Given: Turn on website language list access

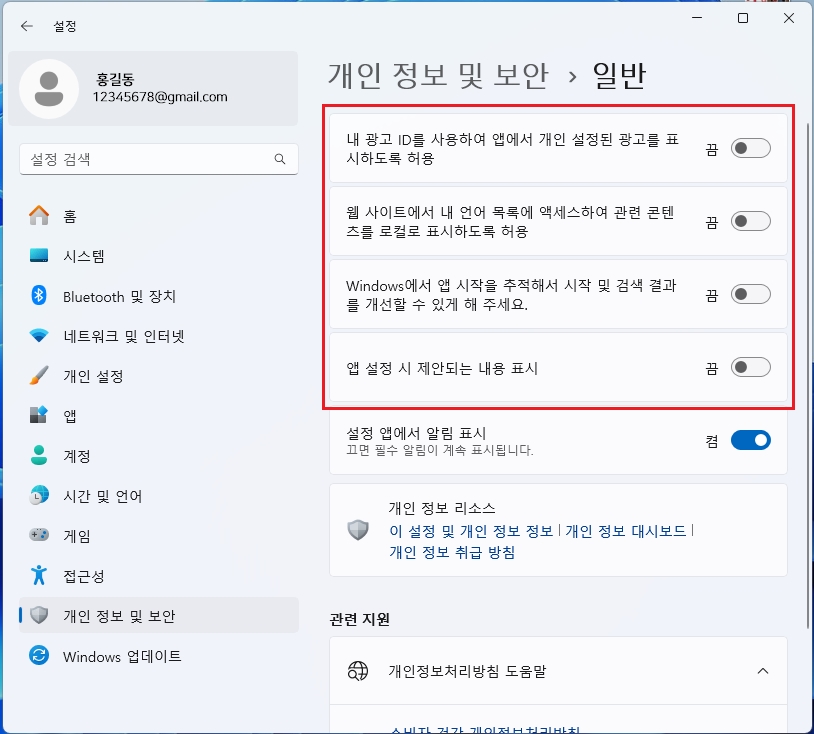Looking at the screenshot, I should coord(751,221).
